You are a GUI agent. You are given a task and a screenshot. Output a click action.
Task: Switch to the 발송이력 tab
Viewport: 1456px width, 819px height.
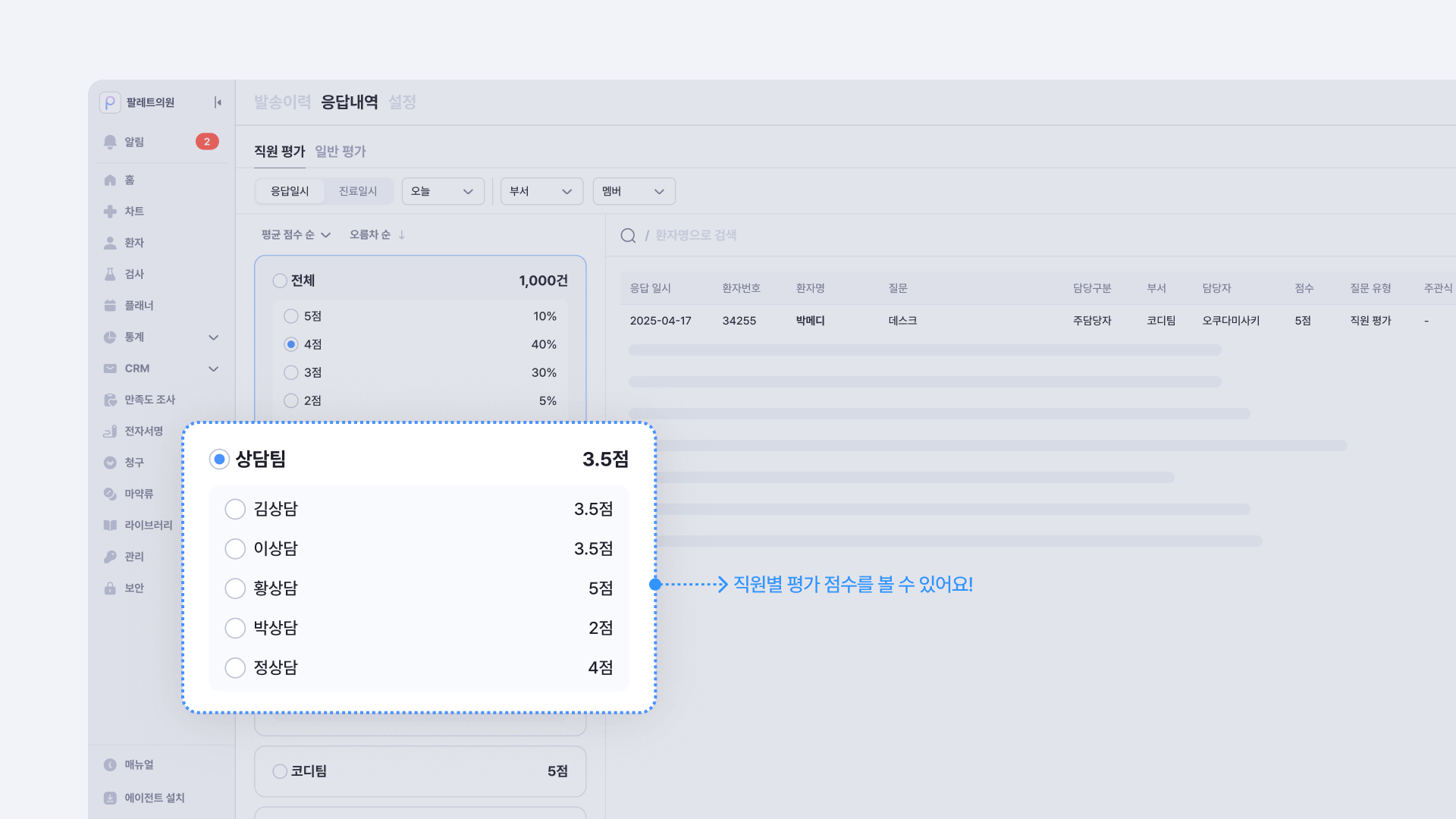pyautogui.click(x=282, y=102)
